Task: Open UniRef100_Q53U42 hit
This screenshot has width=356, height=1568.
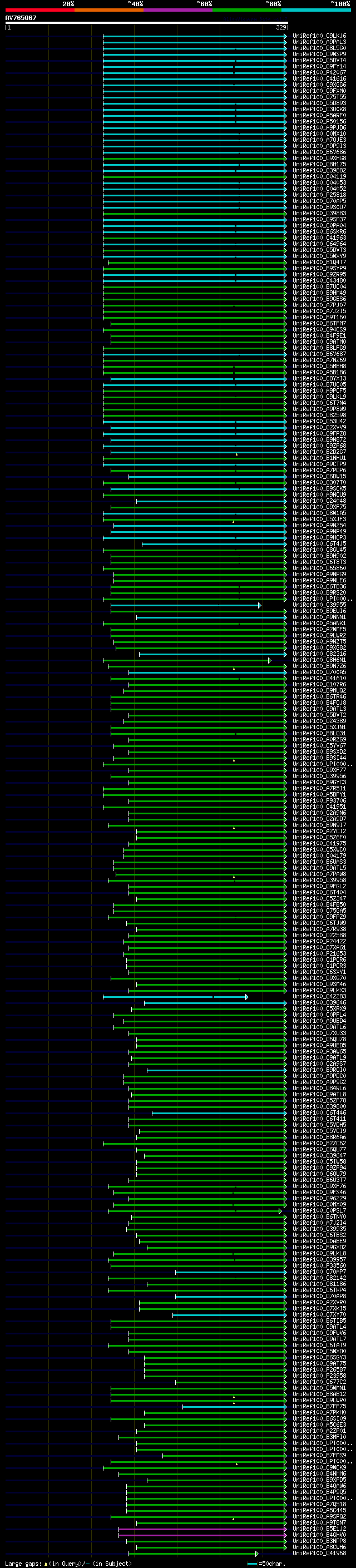Action: point(319,421)
